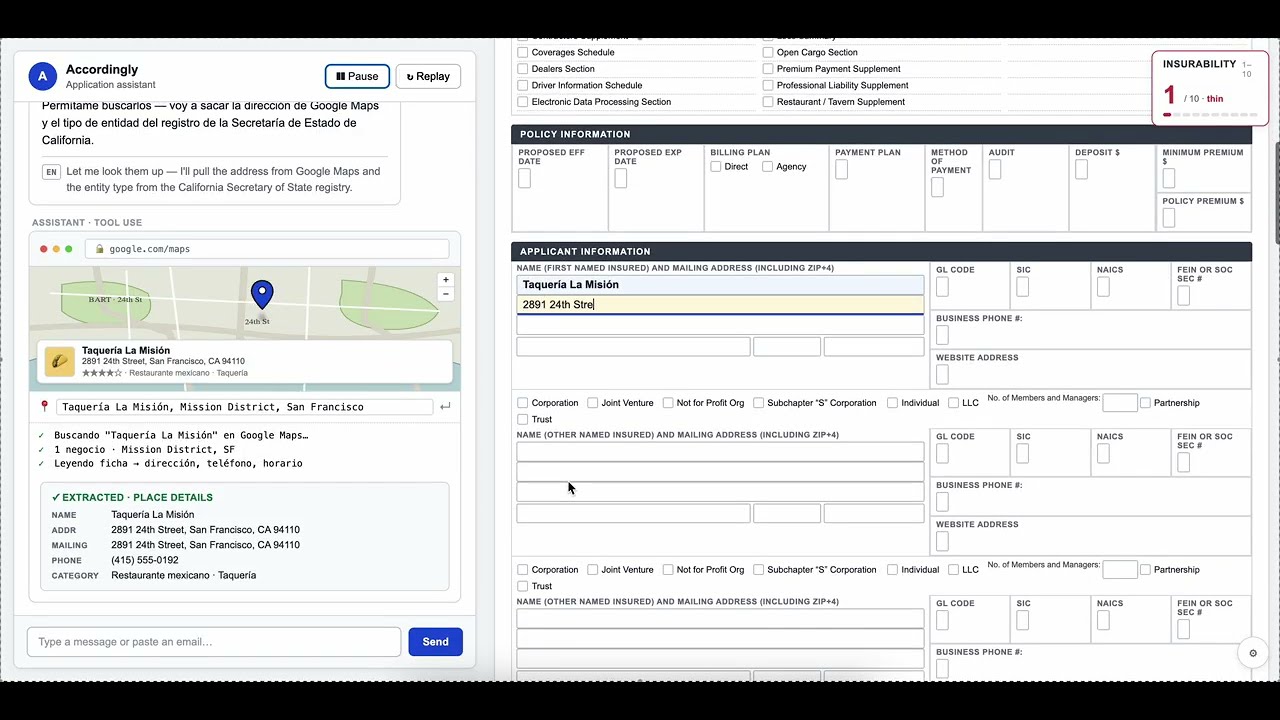The width and height of the screenshot is (1280, 720).
Task: Click first applicant No. of Members field
Action: [x=1120, y=403]
